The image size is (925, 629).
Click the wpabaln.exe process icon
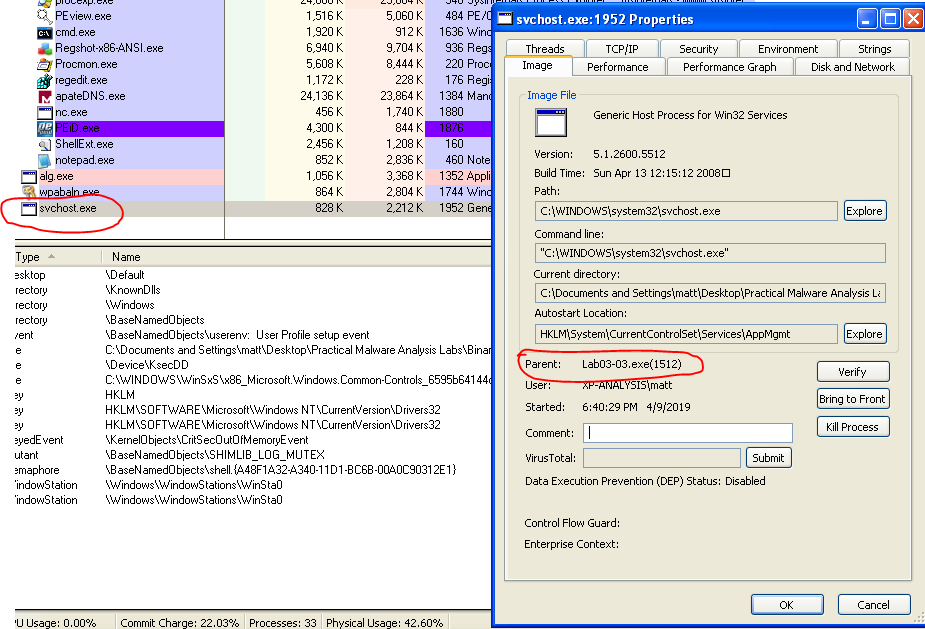pyautogui.click(x=29, y=192)
